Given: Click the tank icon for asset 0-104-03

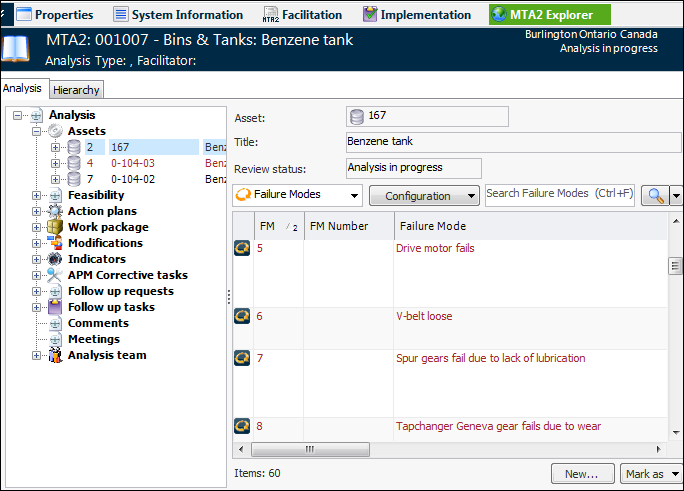Looking at the screenshot, I should [x=74, y=164].
